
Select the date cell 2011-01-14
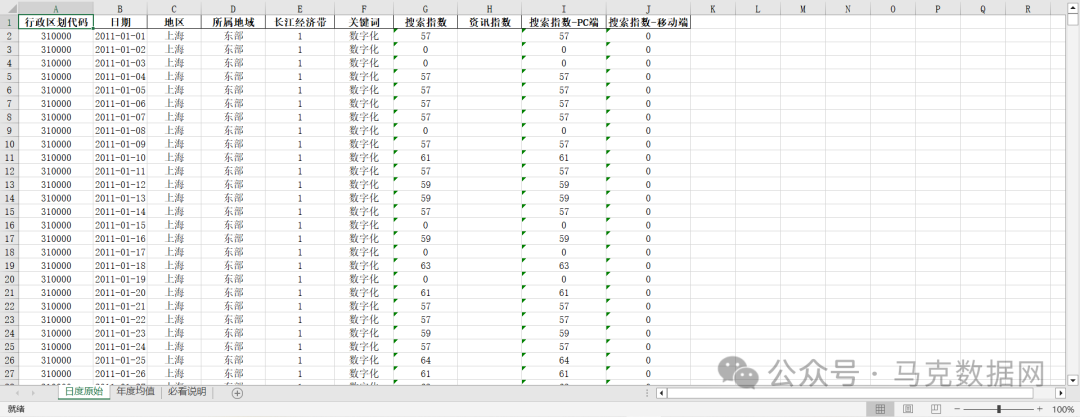point(121,211)
